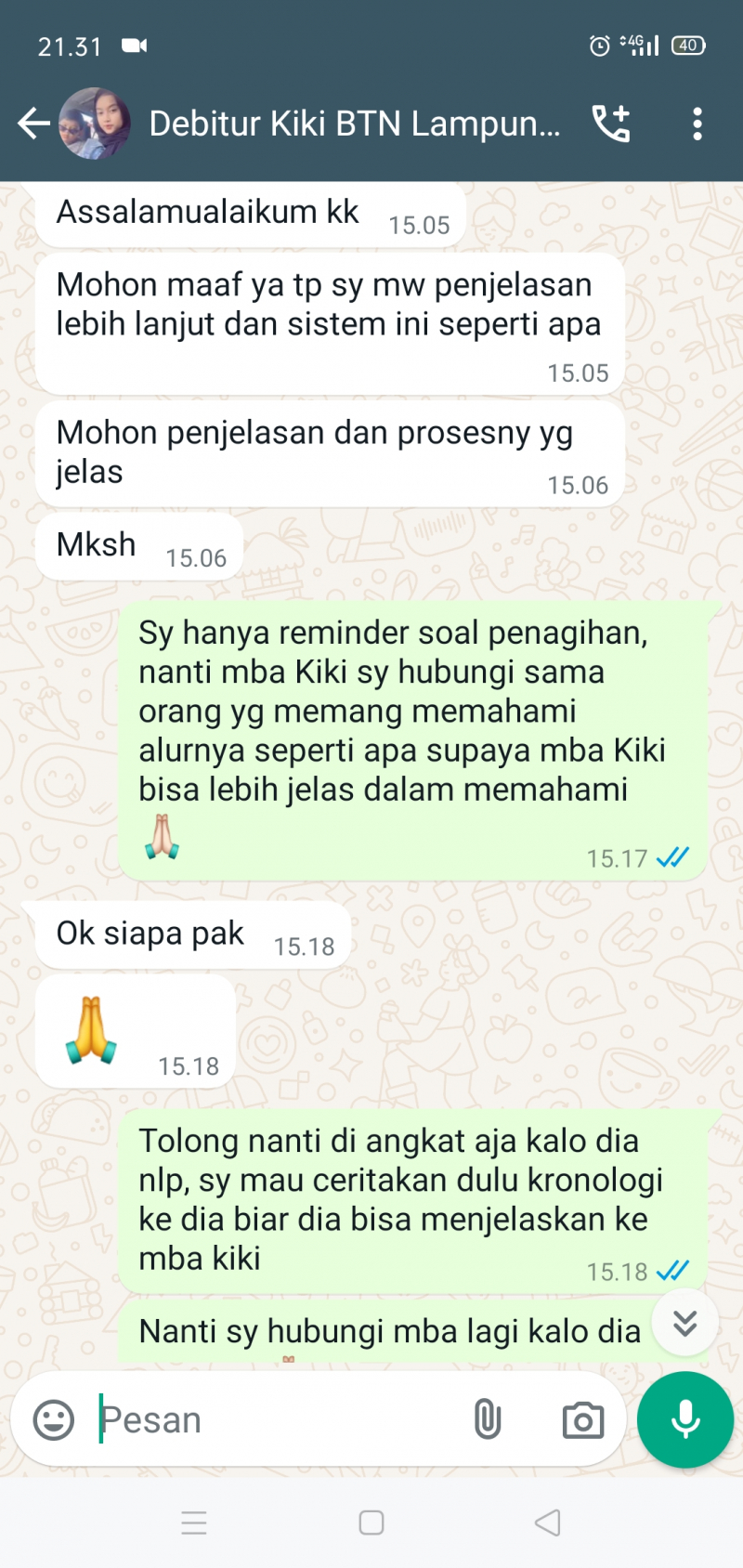Start a voice call with the contact
Screen dimensions: 743x1568
click(611, 124)
